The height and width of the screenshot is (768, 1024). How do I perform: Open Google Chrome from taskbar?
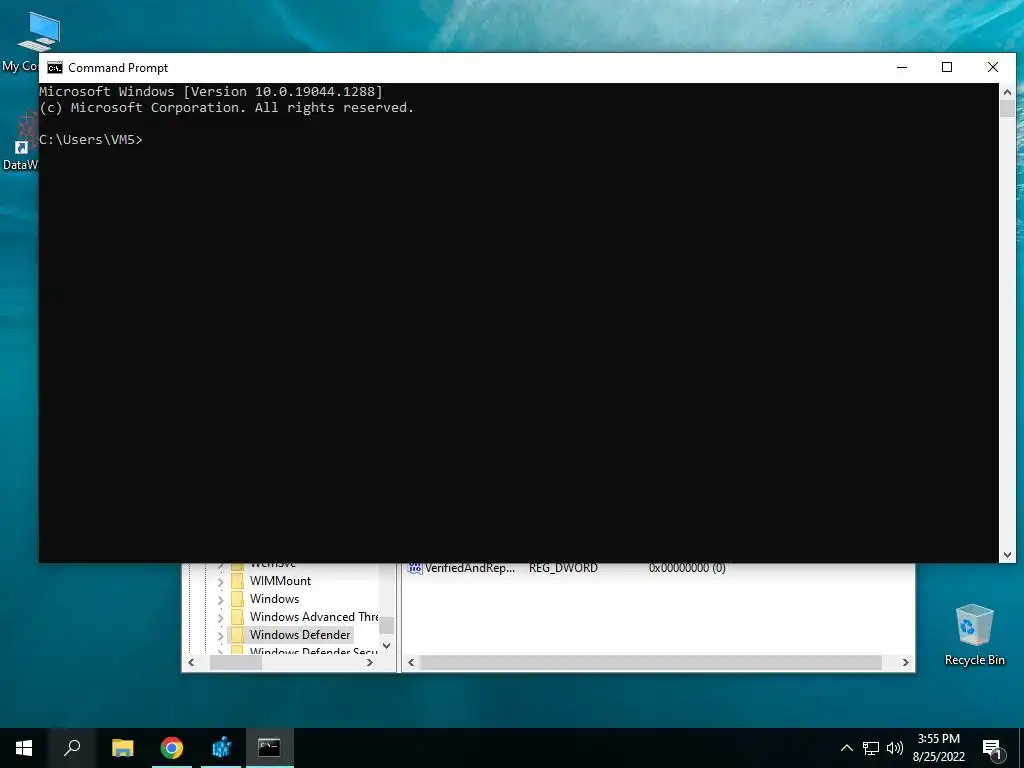click(x=172, y=748)
